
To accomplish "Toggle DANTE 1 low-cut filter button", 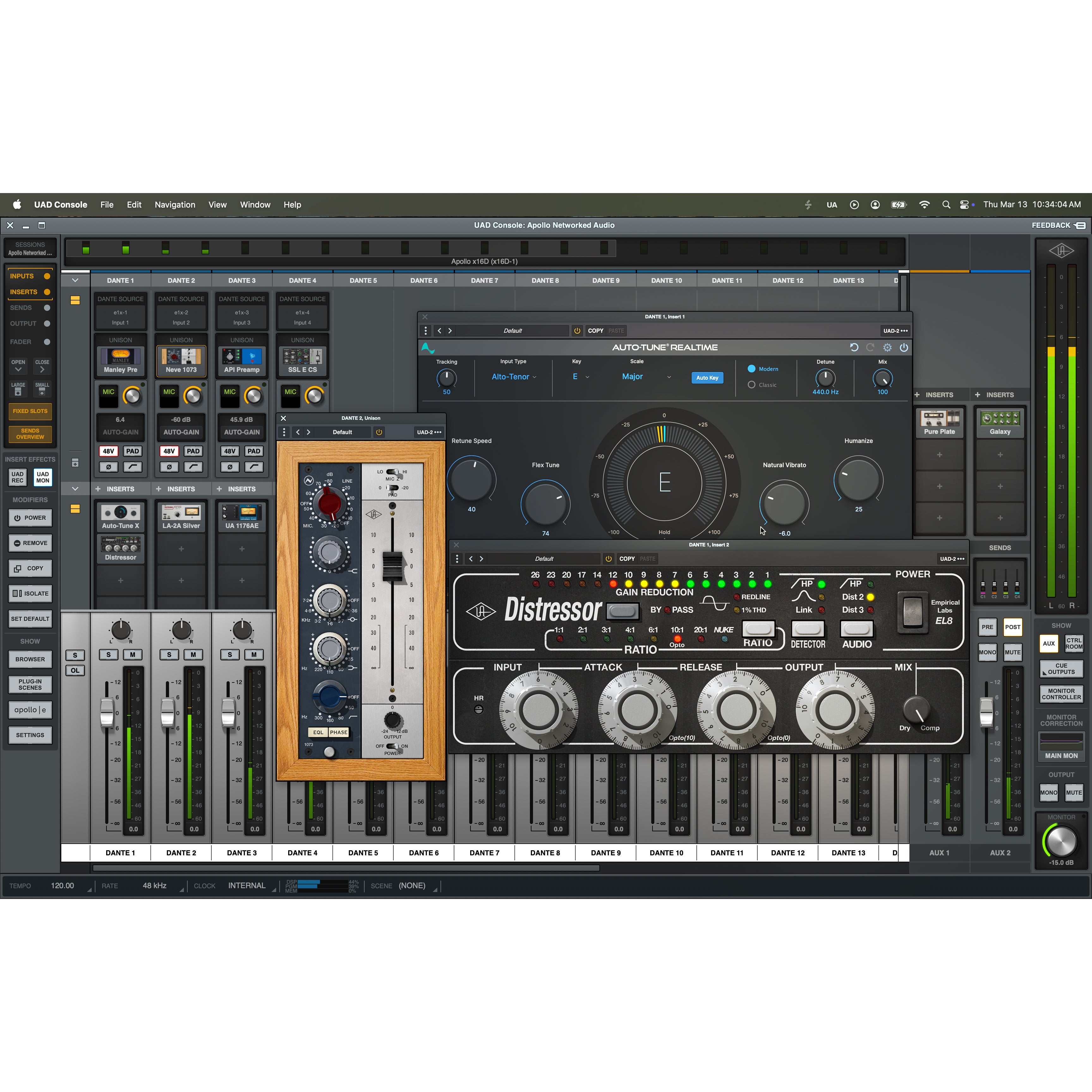I will 132,467.
